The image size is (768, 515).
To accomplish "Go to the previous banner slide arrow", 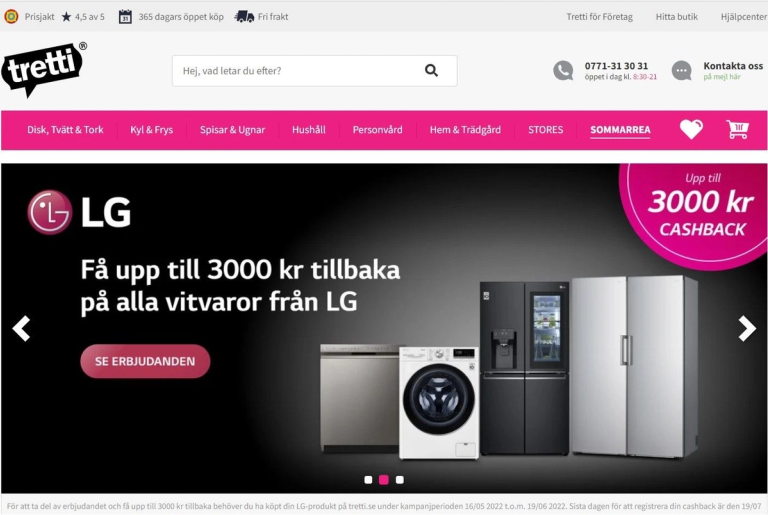I will 22,328.
